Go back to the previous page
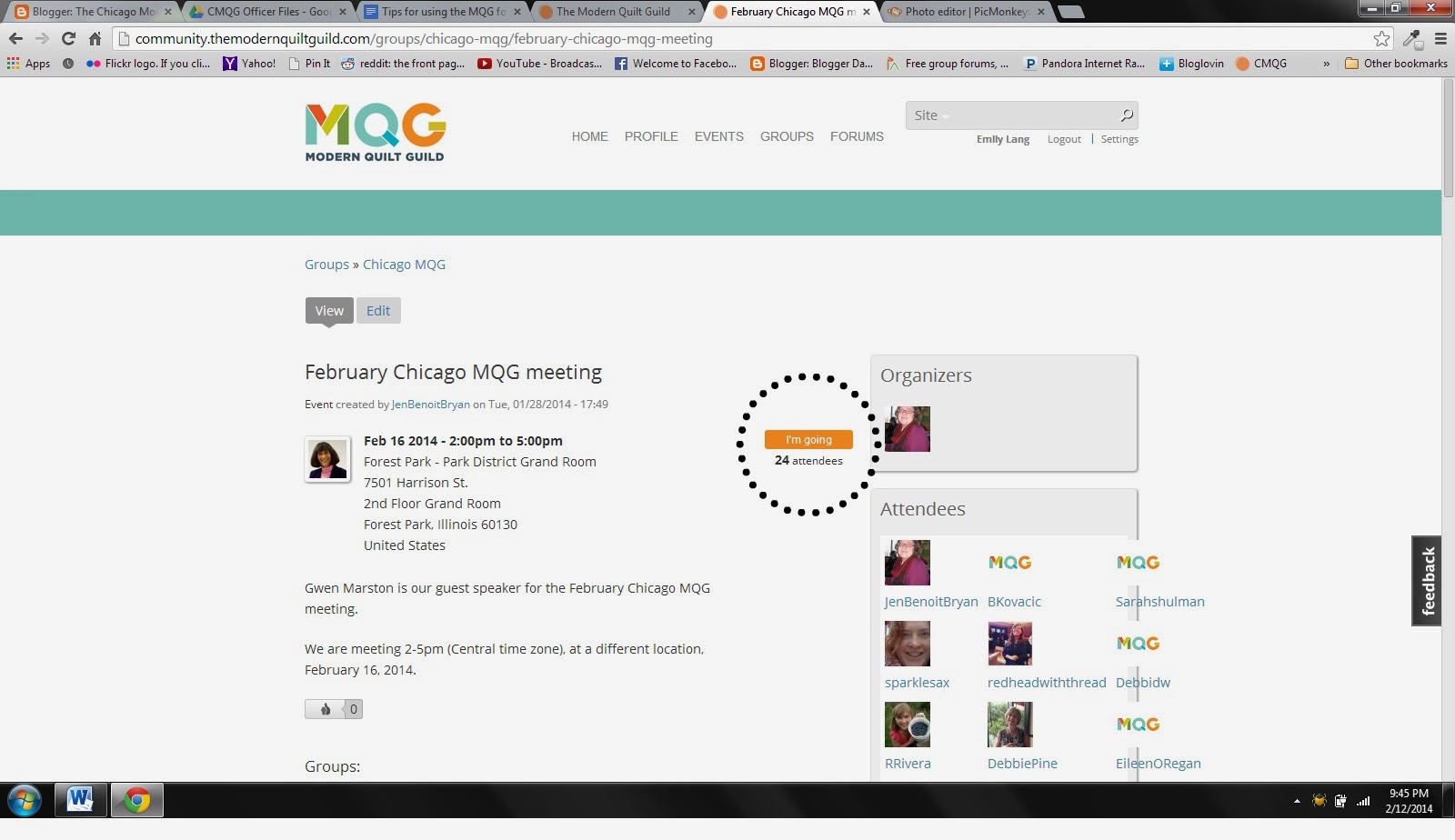1455x840 pixels. [x=15, y=38]
